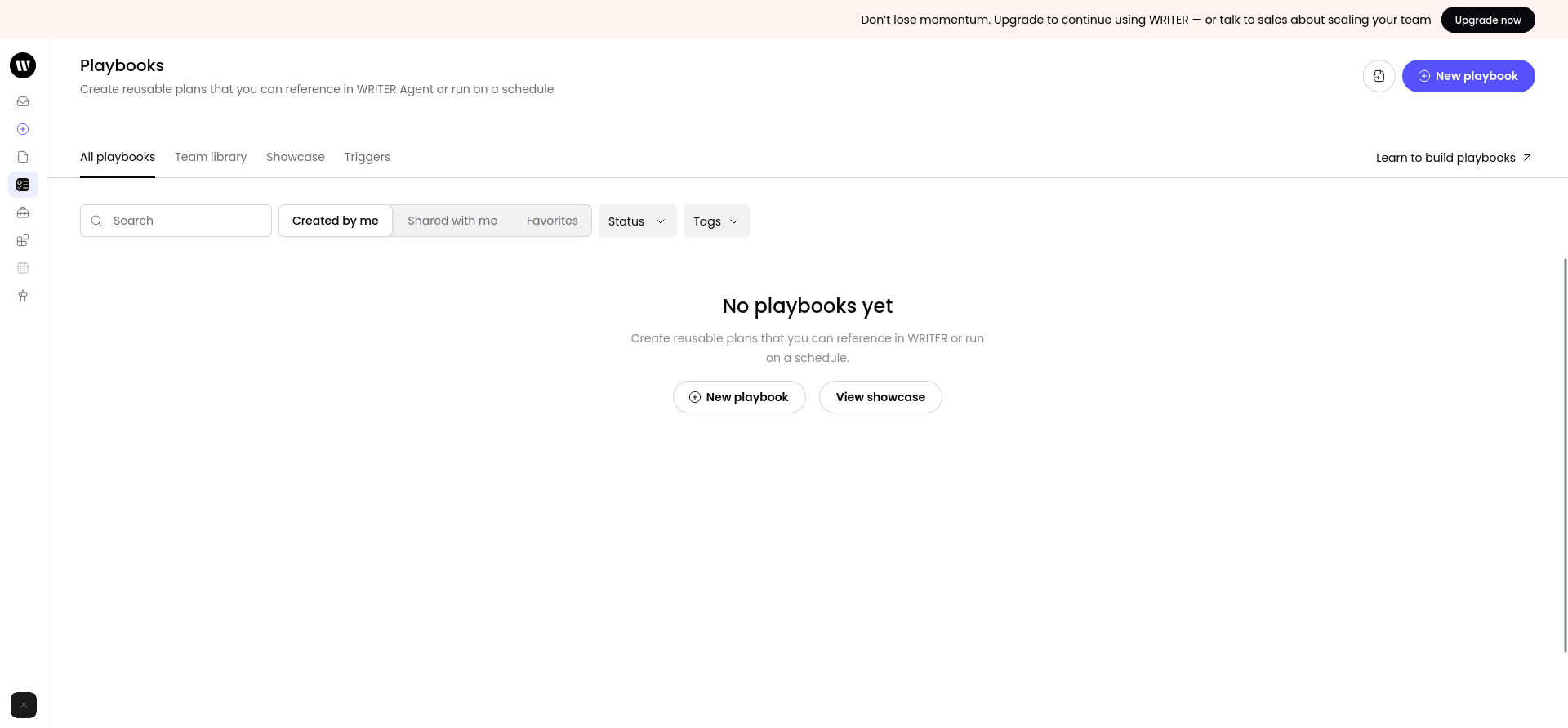The width and height of the screenshot is (1568, 728).
Task: Click the View showcase button
Action: coord(880,397)
